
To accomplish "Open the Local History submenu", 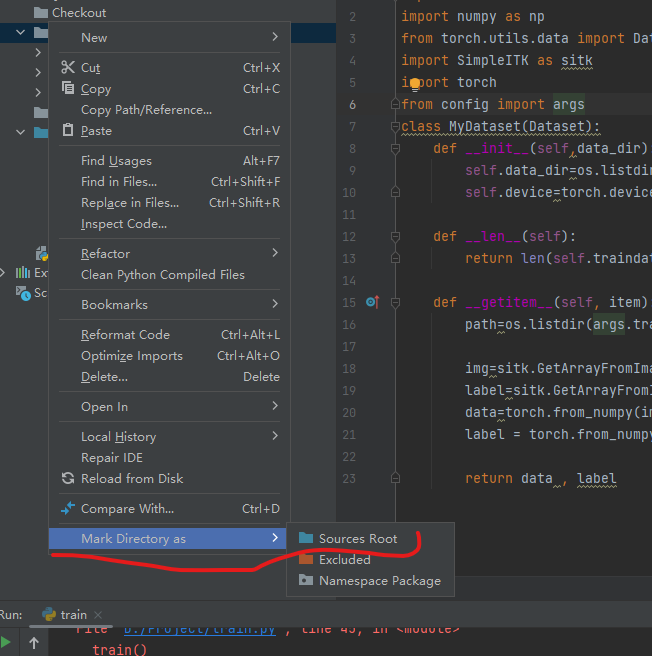I will [169, 437].
